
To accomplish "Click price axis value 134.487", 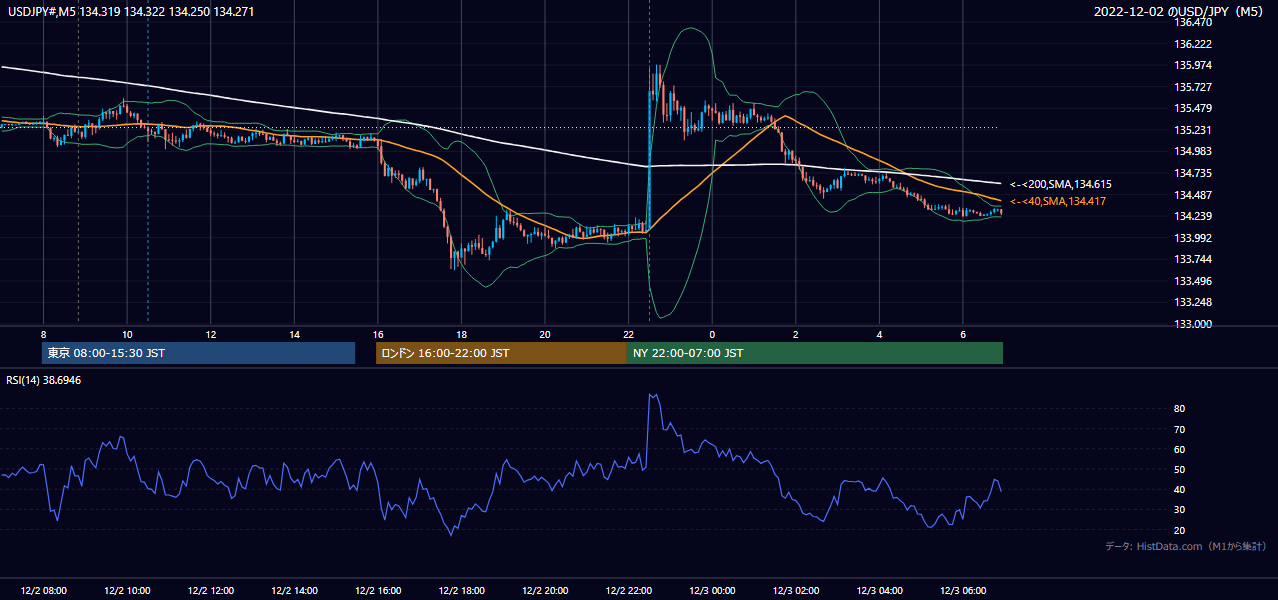I will click(1192, 195).
